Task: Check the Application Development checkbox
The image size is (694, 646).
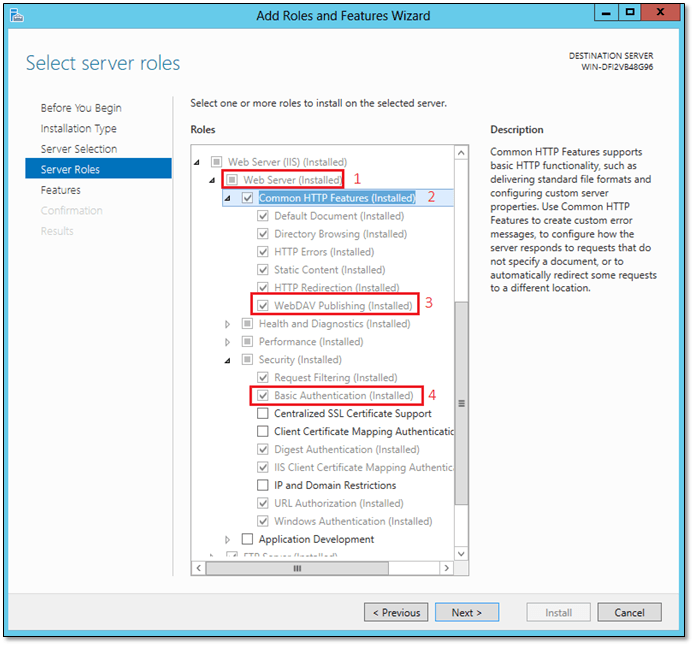Action: pos(247,539)
